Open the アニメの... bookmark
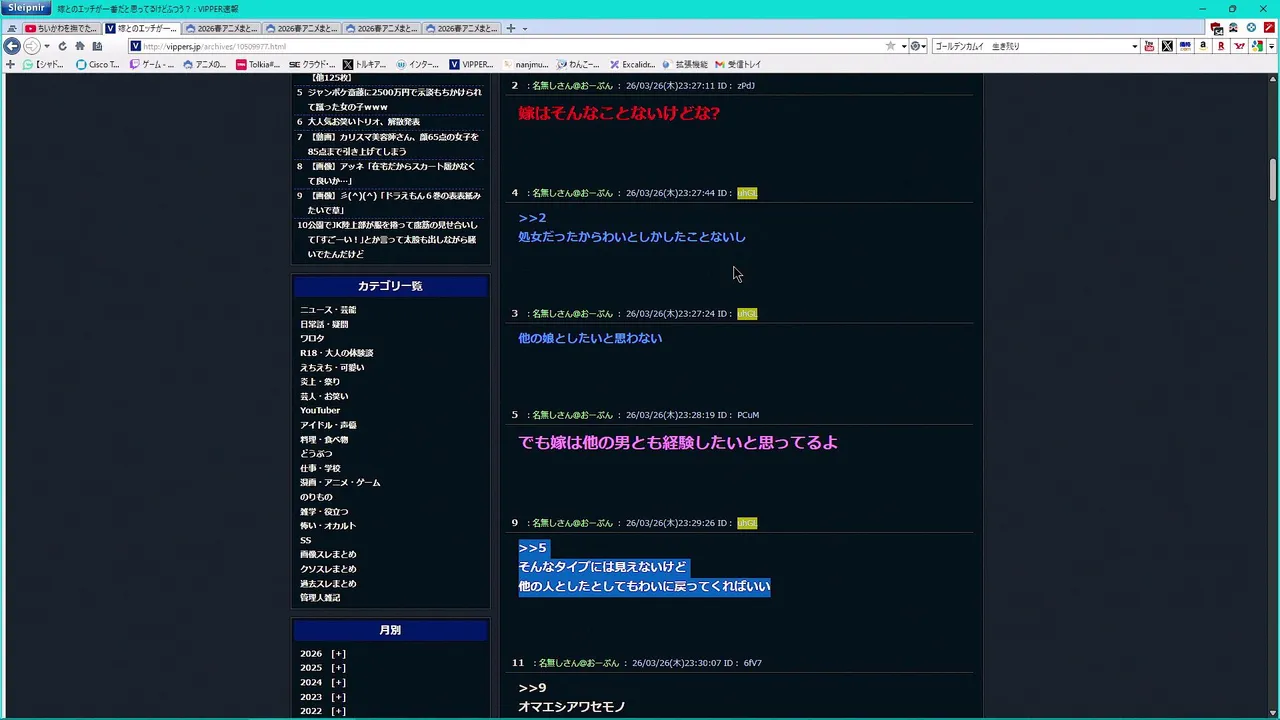Viewport: 1280px width, 720px height. [x=204, y=64]
